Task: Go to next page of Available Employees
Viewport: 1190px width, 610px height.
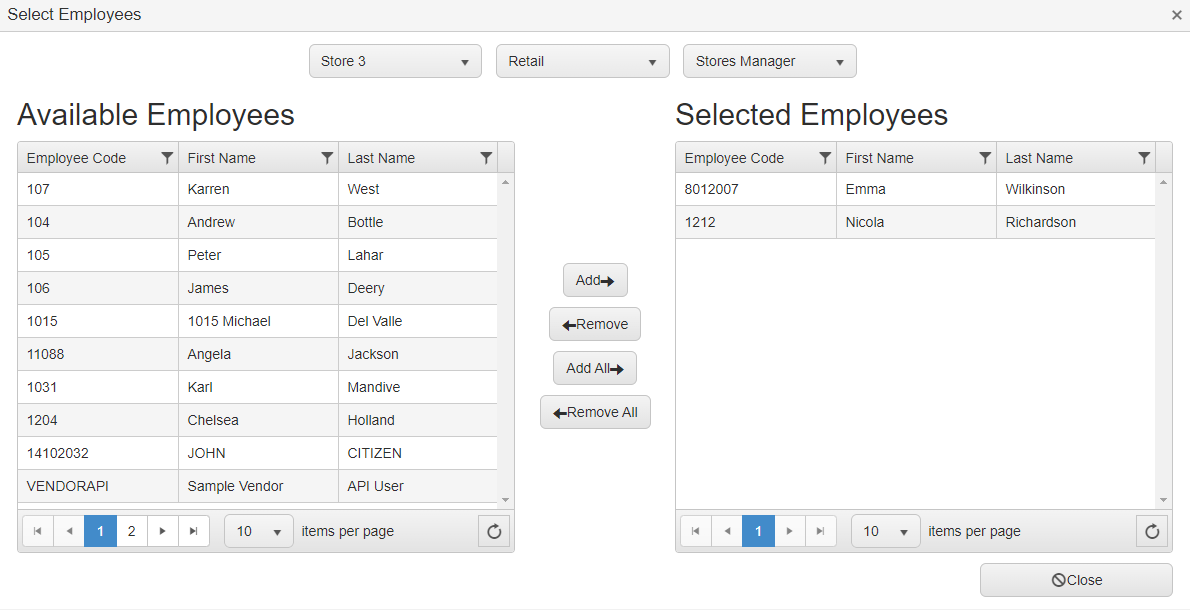Action: 163,531
